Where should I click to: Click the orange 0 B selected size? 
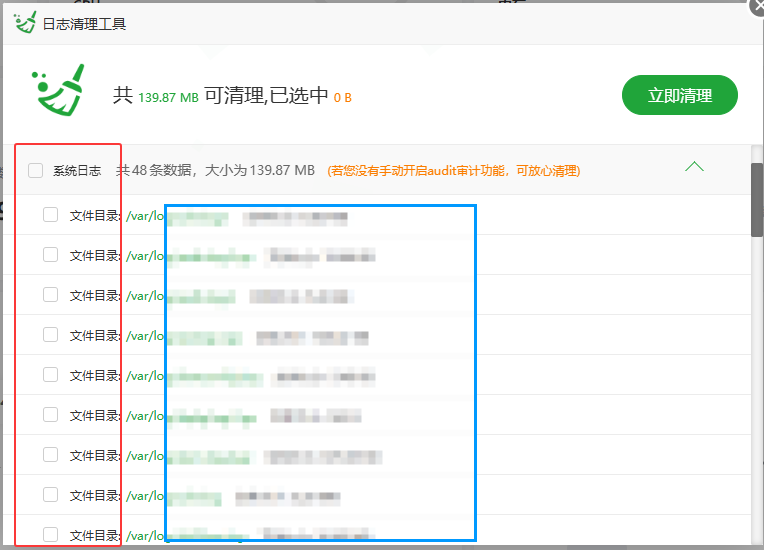click(x=343, y=98)
